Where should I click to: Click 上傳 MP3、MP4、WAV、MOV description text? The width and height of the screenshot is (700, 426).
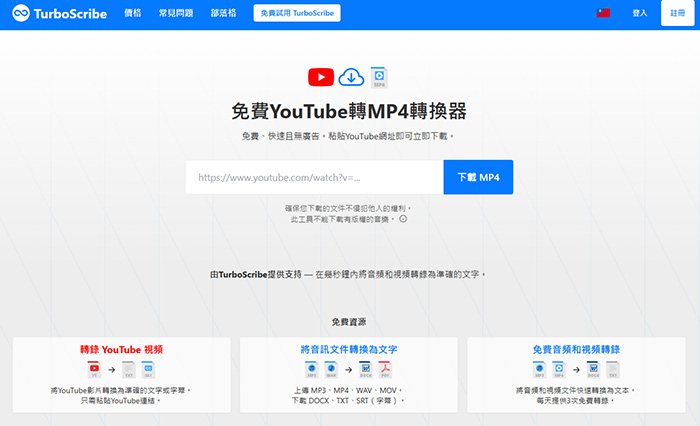[x=348, y=390]
